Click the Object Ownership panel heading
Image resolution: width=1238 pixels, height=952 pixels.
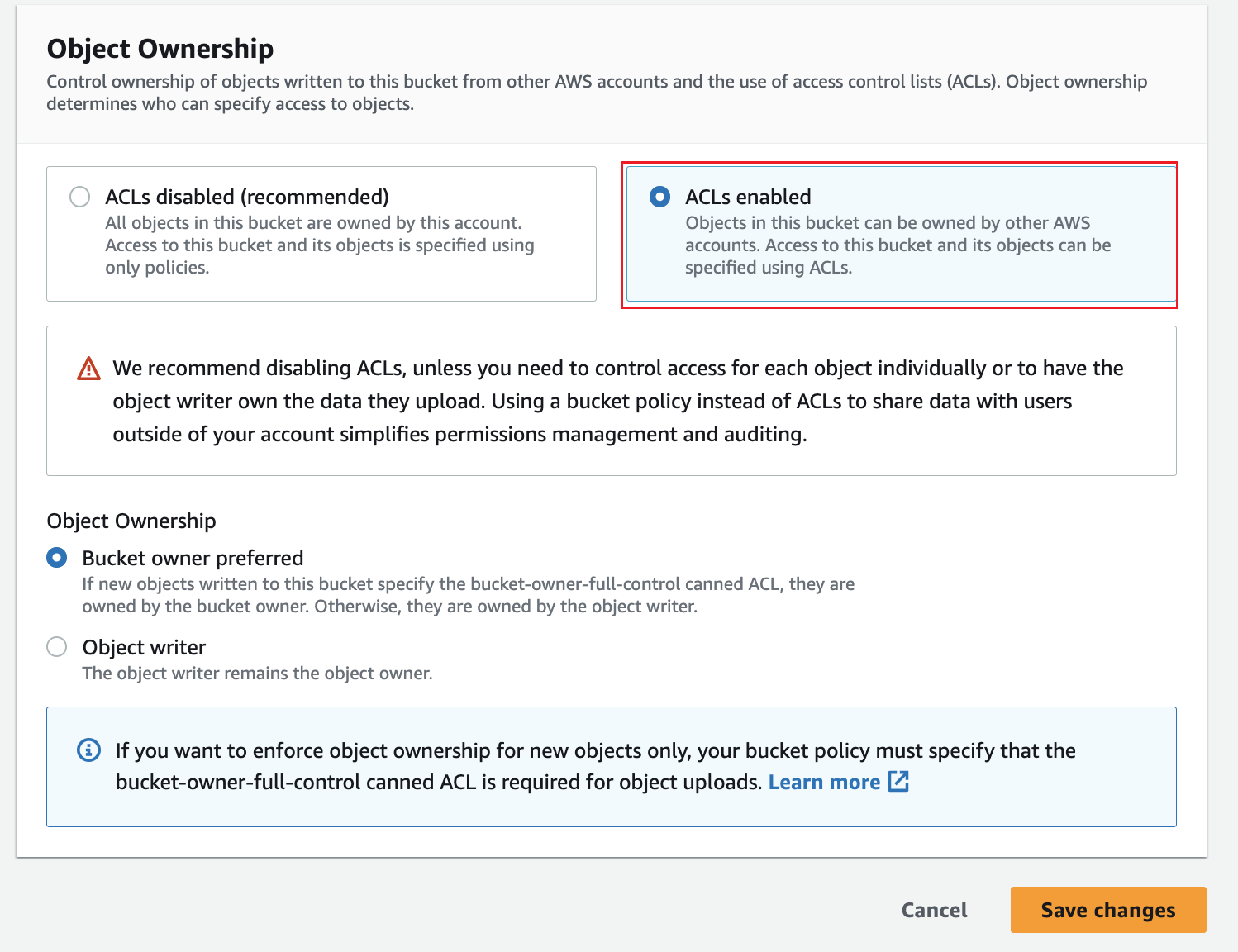pyautogui.click(x=160, y=49)
